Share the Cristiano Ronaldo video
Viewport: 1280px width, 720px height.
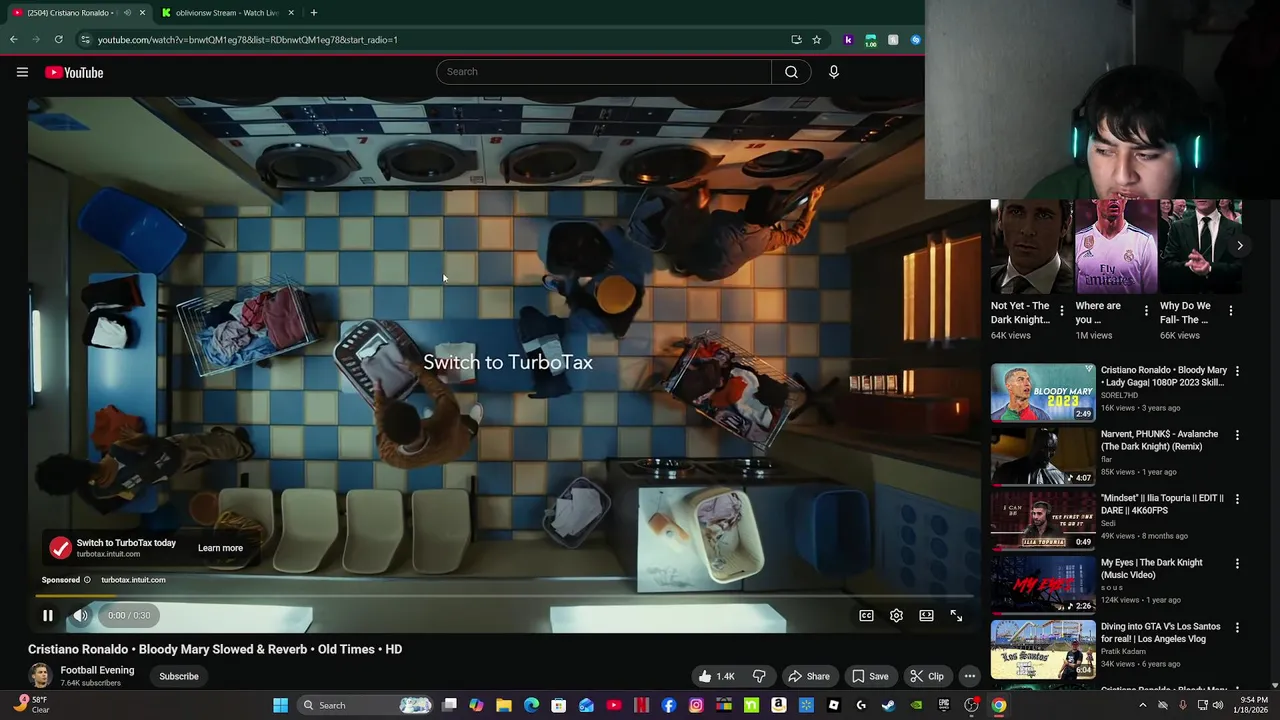click(809, 676)
